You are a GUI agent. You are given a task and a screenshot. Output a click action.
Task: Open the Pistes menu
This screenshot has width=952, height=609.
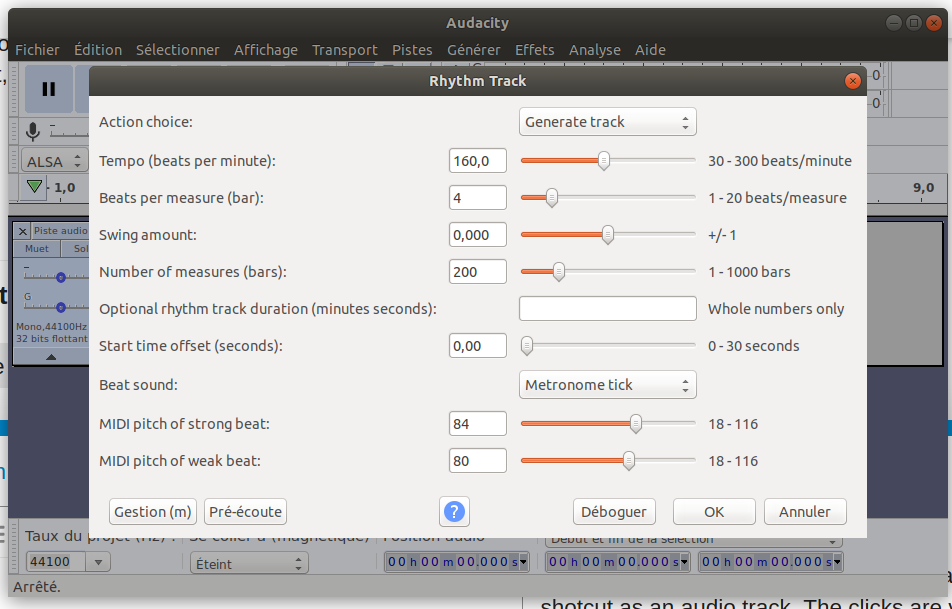tap(412, 50)
